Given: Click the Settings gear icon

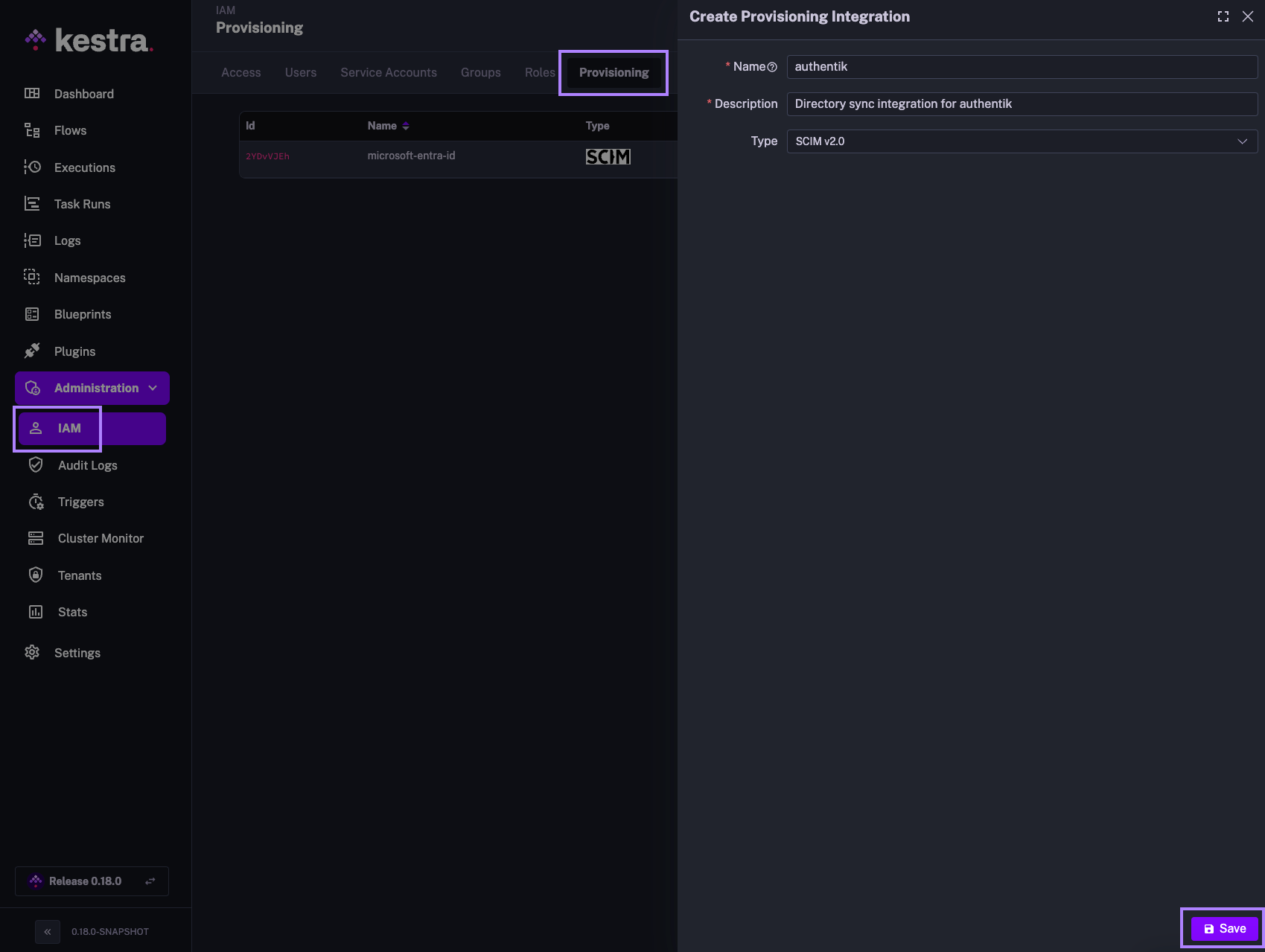Looking at the screenshot, I should [x=32, y=653].
